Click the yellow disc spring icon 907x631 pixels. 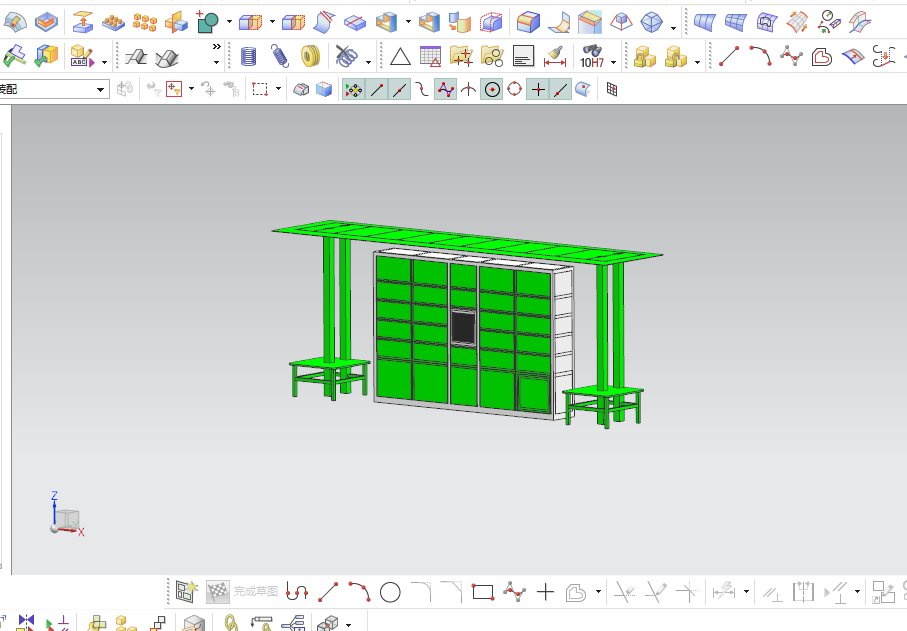[311, 56]
